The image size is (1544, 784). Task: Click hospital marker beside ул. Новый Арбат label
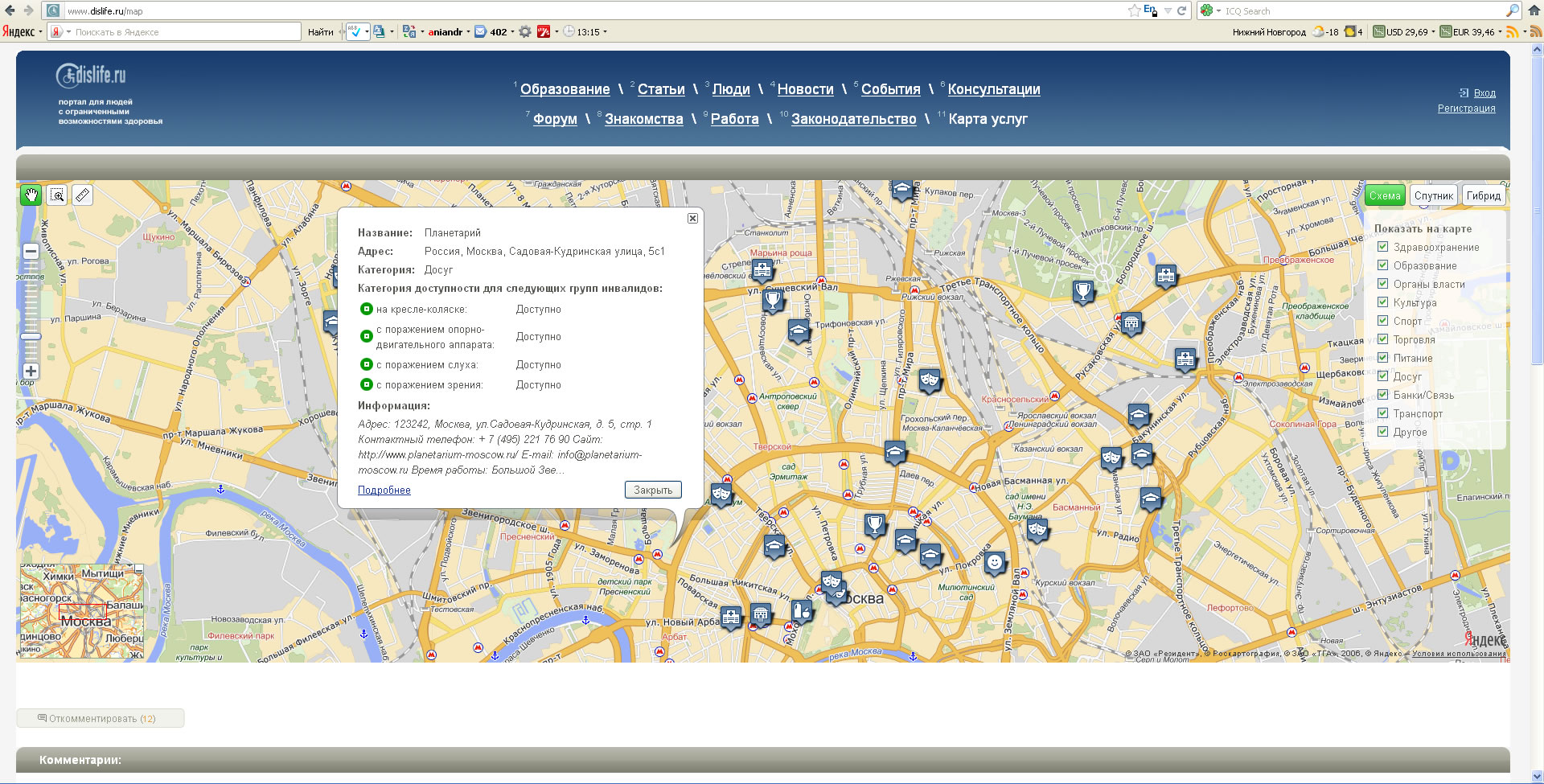click(731, 617)
